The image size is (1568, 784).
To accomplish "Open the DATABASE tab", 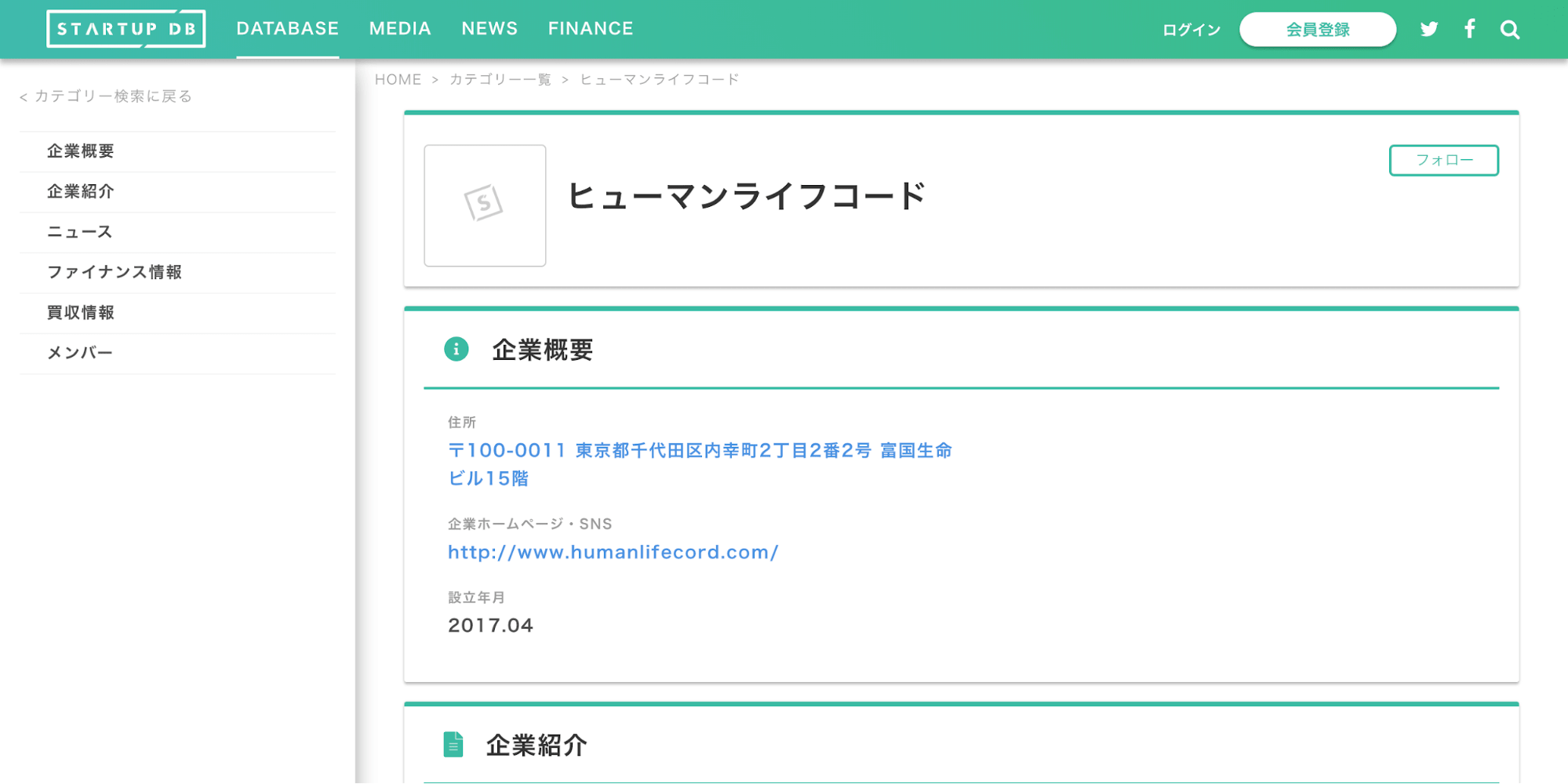I will pos(288,29).
